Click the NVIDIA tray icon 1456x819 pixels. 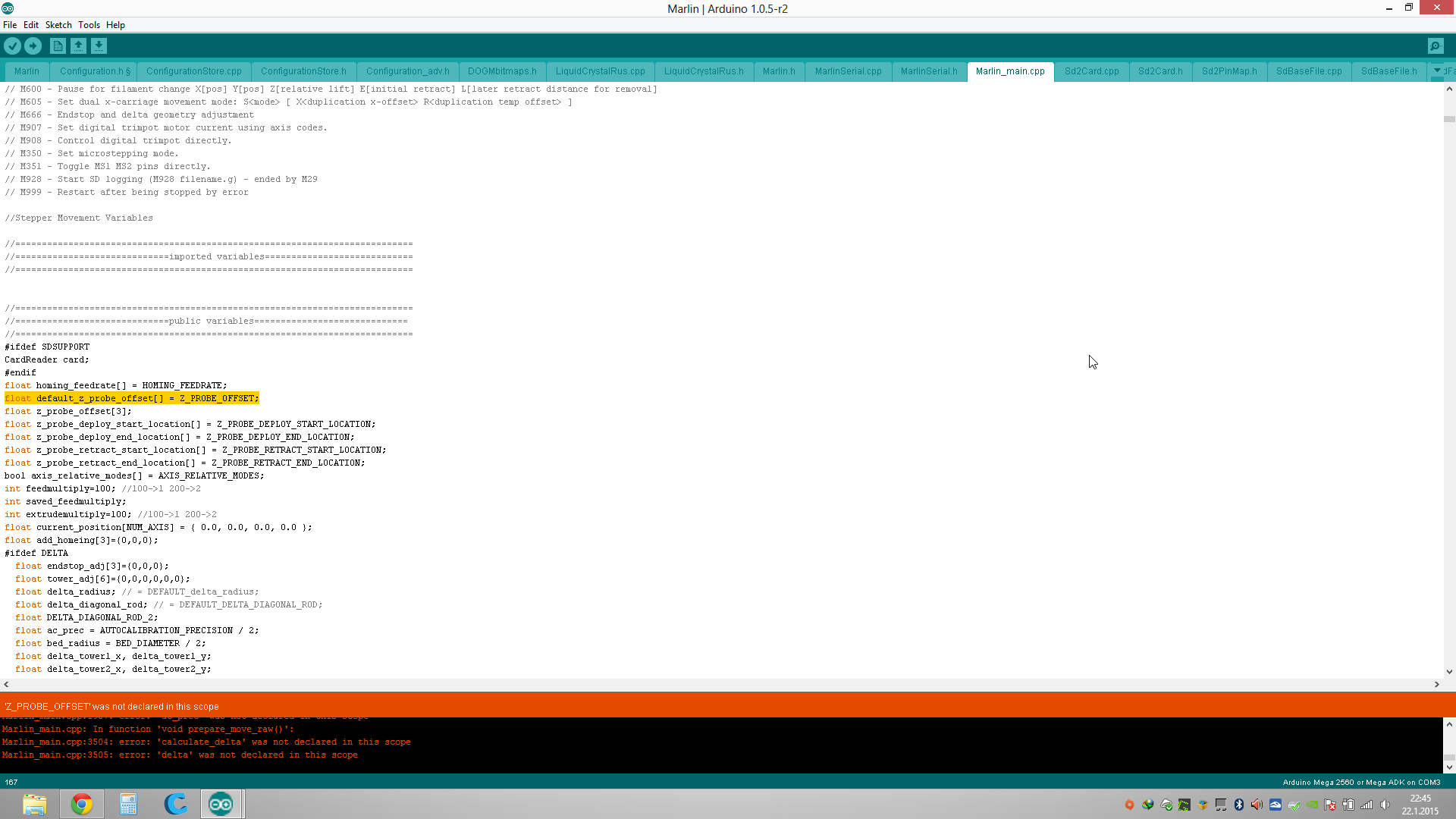point(1312,805)
